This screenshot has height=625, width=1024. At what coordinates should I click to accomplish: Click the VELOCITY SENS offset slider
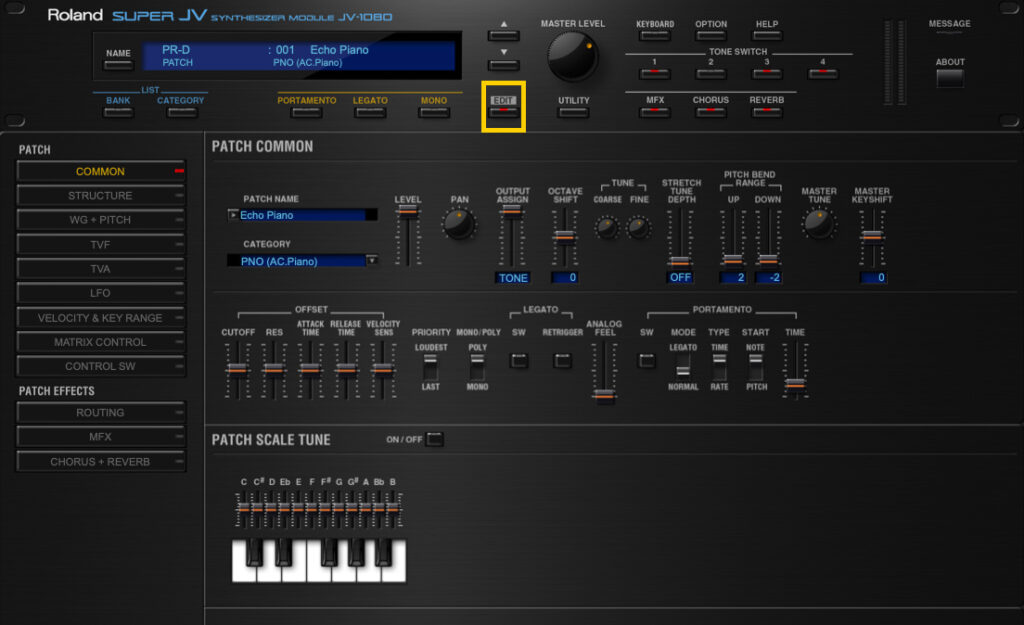point(383,370)
